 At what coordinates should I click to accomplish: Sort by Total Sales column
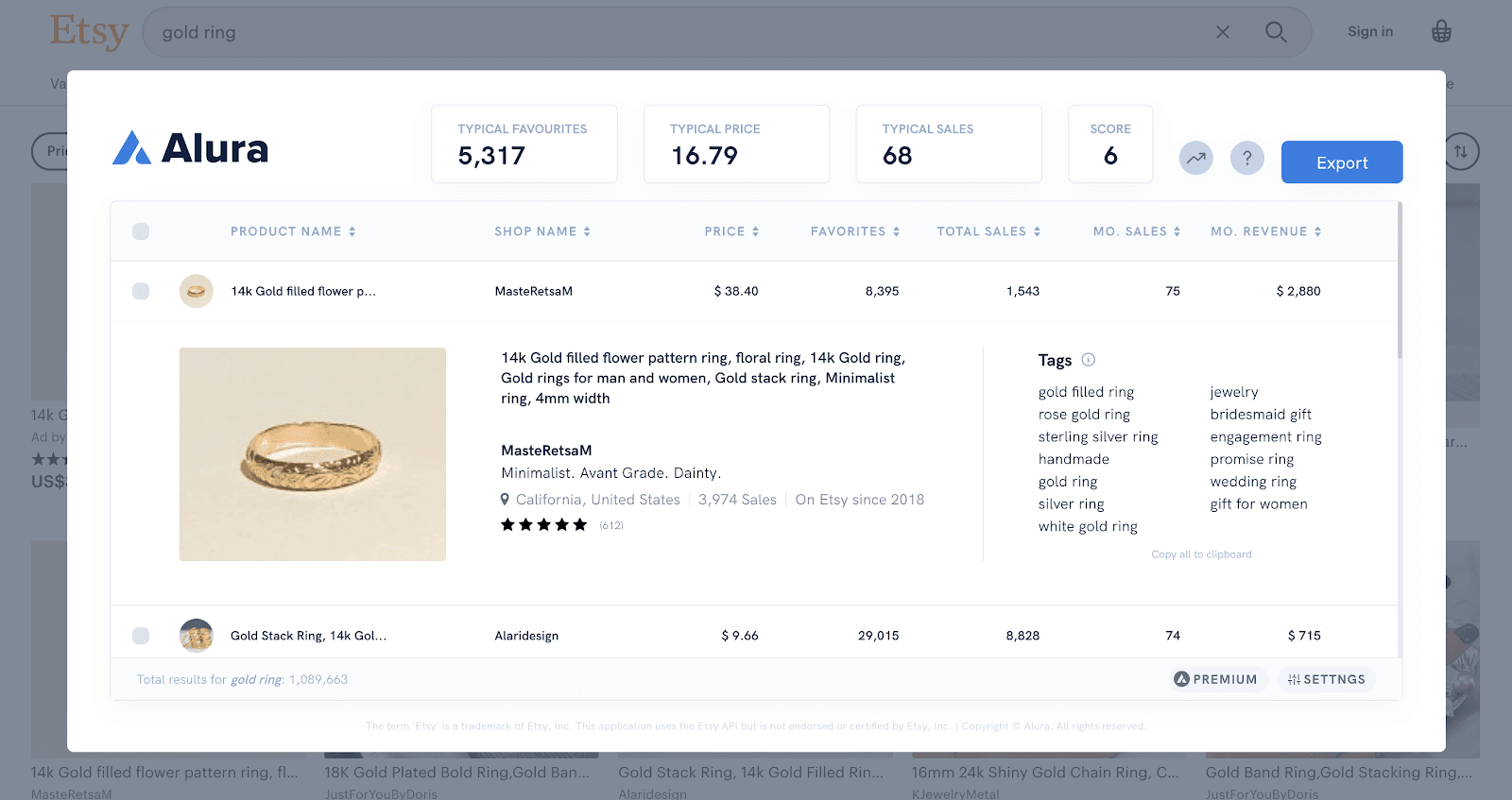(x=988, y=231)
